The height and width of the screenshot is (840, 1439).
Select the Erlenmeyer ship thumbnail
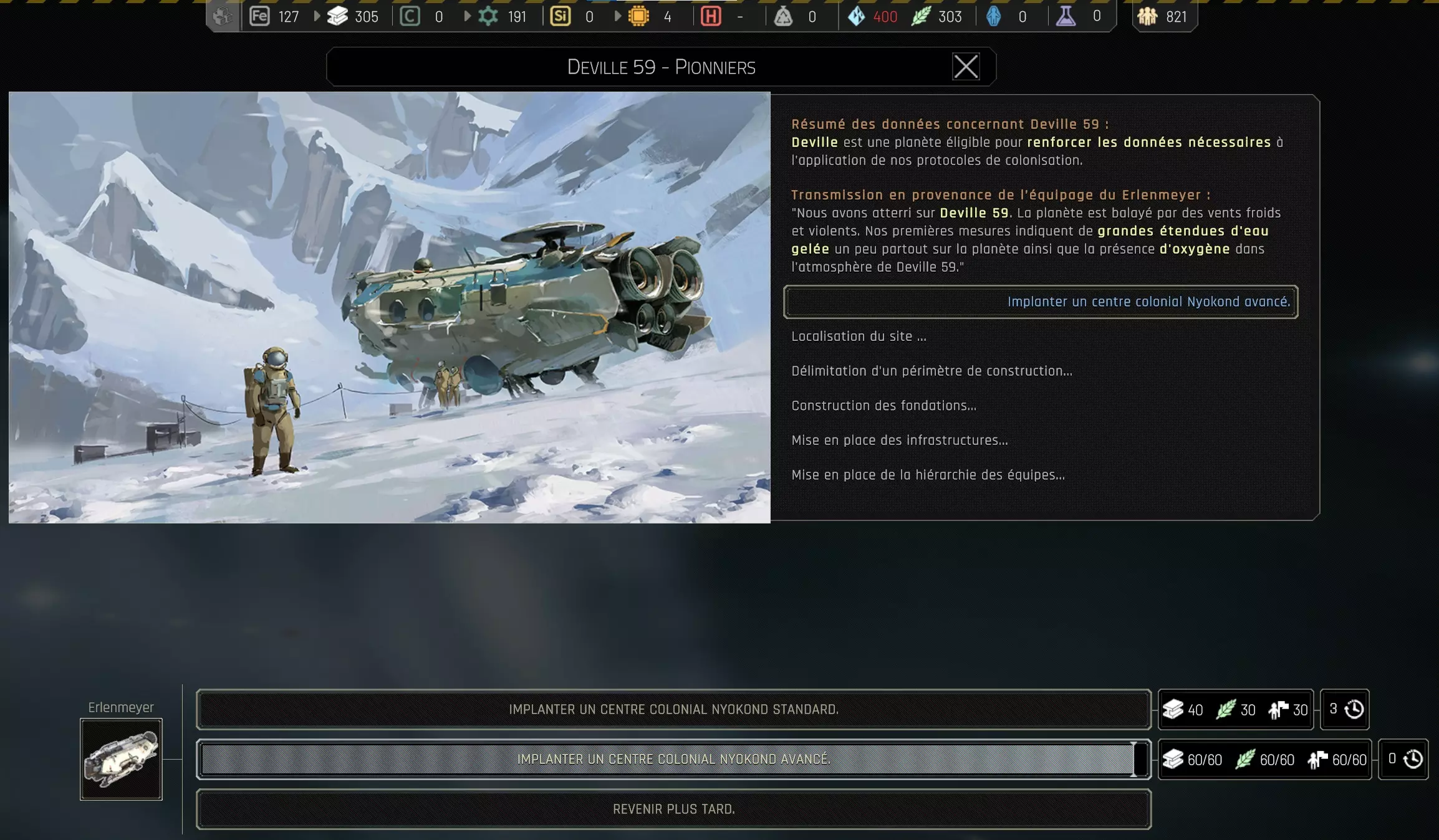(121, 759)
